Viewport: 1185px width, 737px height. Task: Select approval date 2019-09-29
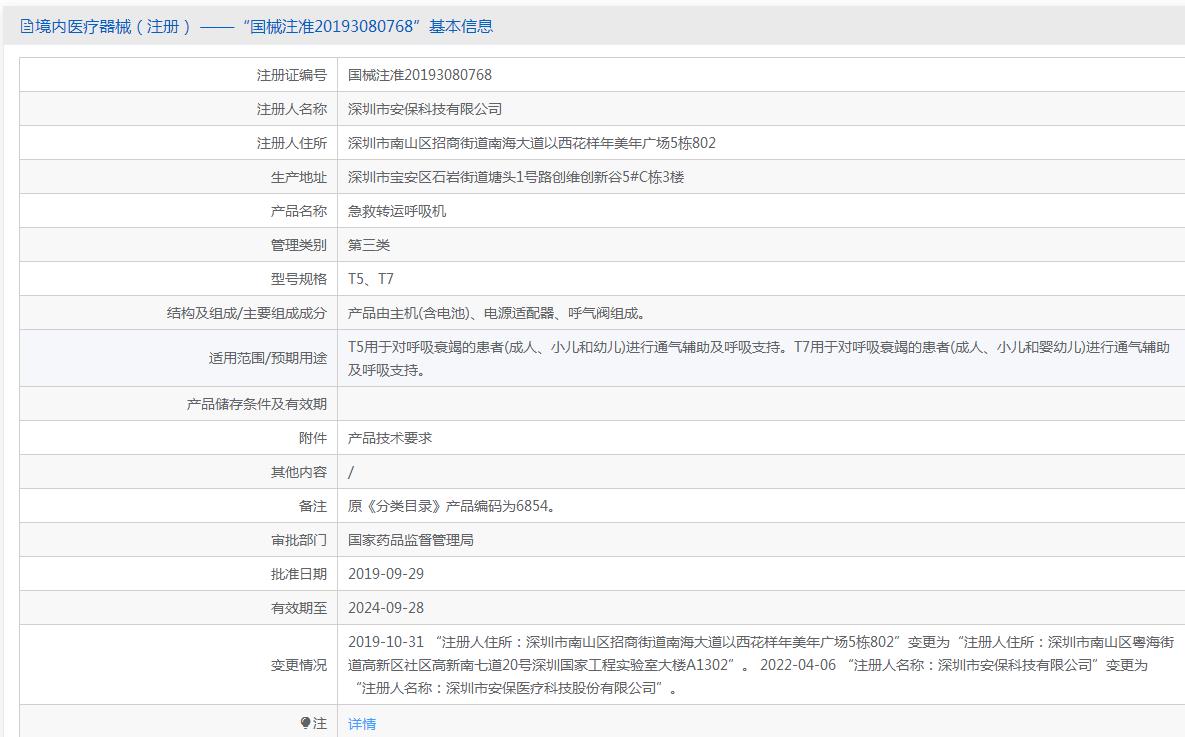click(385, 574)
